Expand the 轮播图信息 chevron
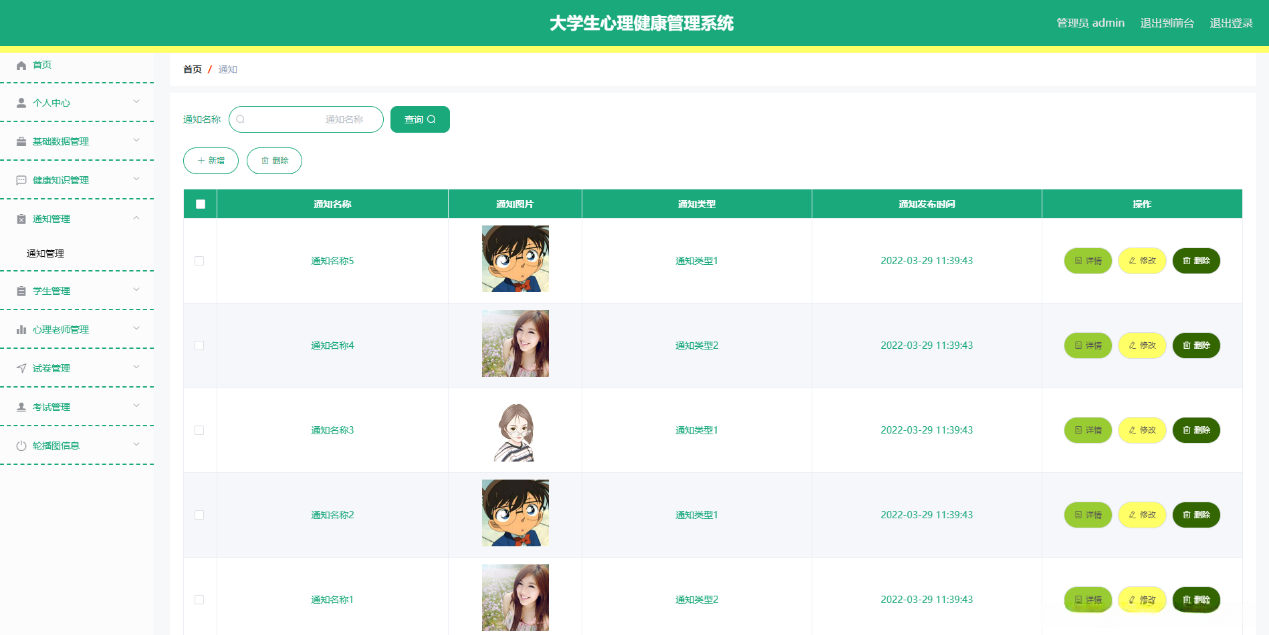Screen dimensions: 1269x635 tap(137, 445)
